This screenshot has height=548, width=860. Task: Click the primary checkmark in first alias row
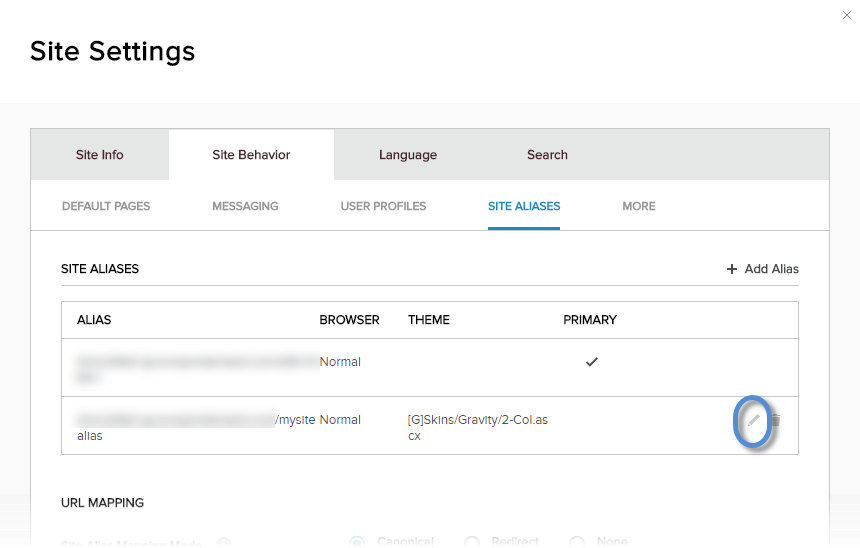click(x=591, y=362)
